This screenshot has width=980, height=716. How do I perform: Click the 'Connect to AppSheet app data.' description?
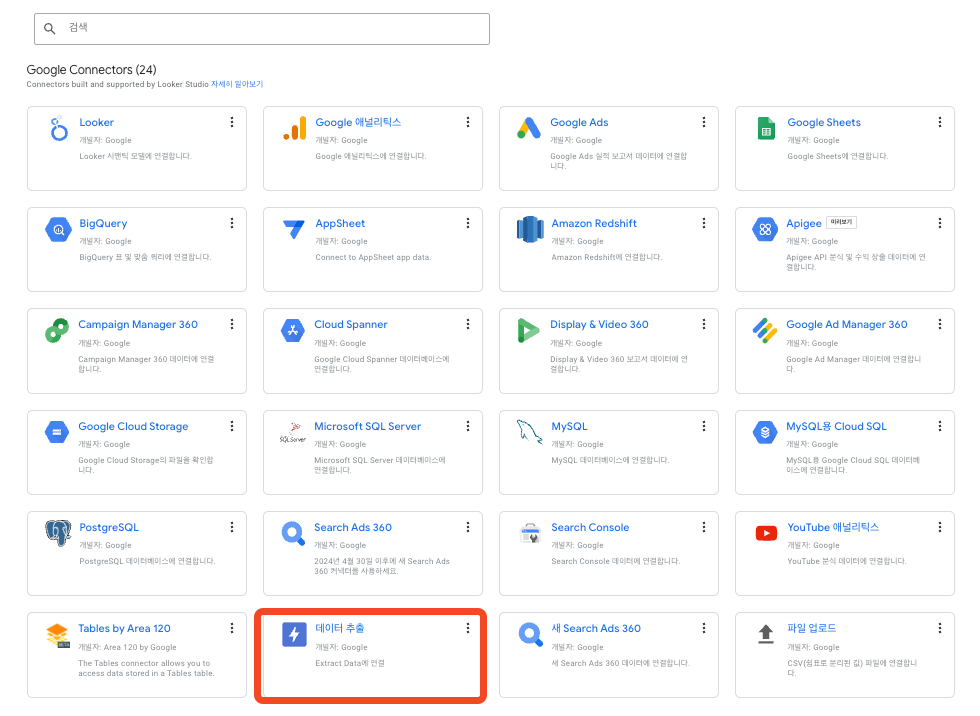pos(373,257)
